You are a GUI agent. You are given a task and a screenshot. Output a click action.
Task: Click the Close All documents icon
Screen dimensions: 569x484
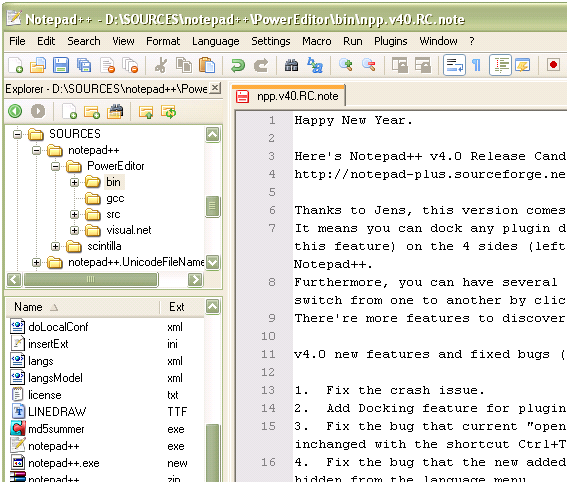coord(130,66)
